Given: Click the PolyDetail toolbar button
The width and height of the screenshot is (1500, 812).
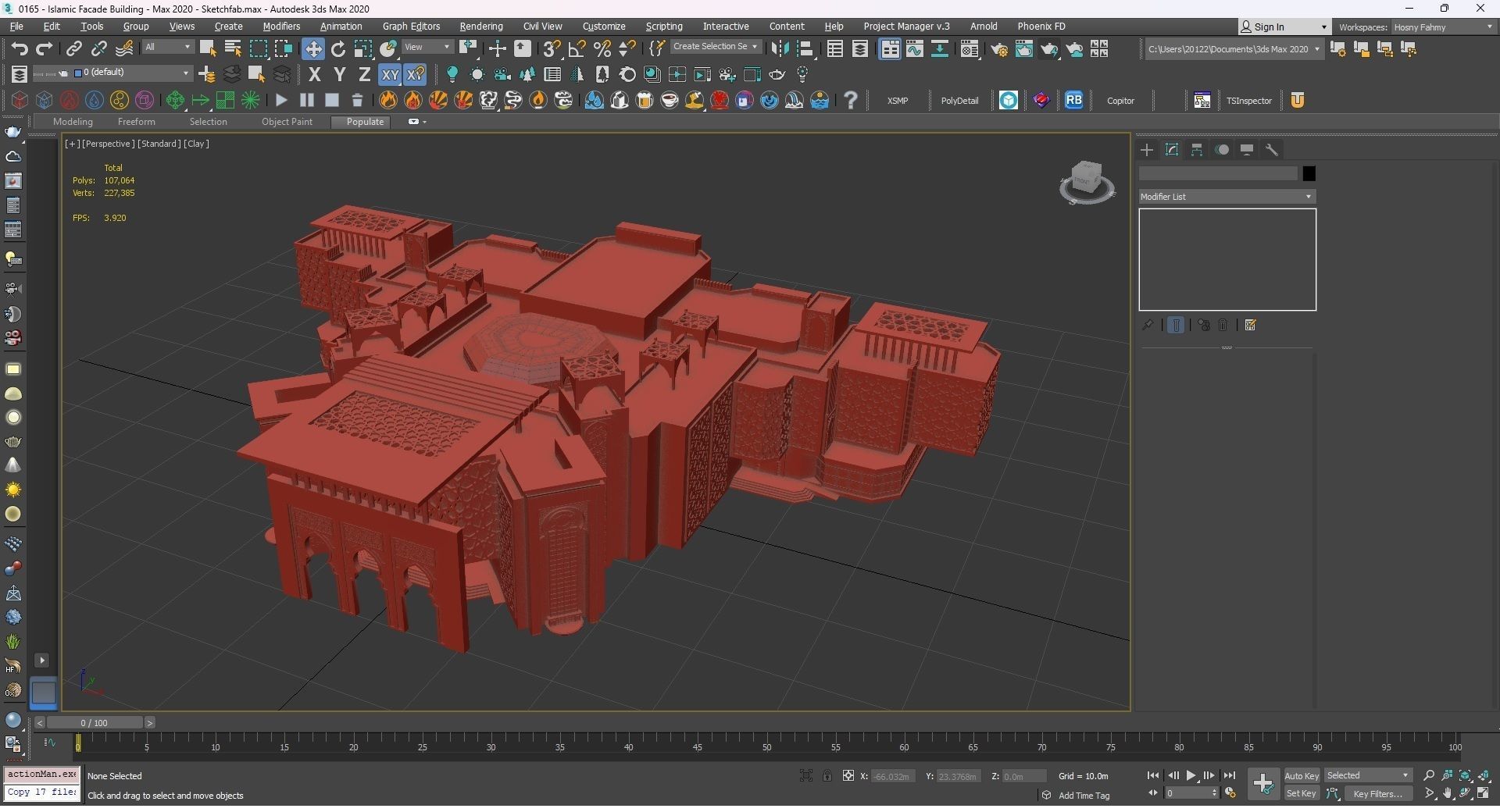Looking at the screenshot, I should (x=959, y=101).
